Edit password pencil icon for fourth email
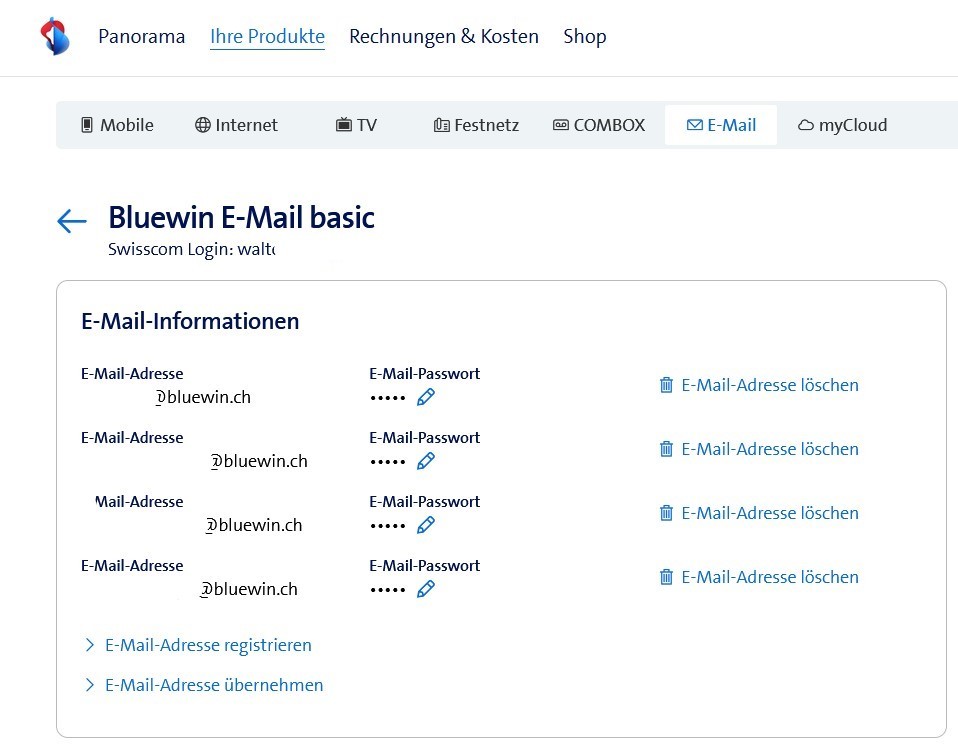This screenshot has height=744, width=958. click(x=426, y=589)
